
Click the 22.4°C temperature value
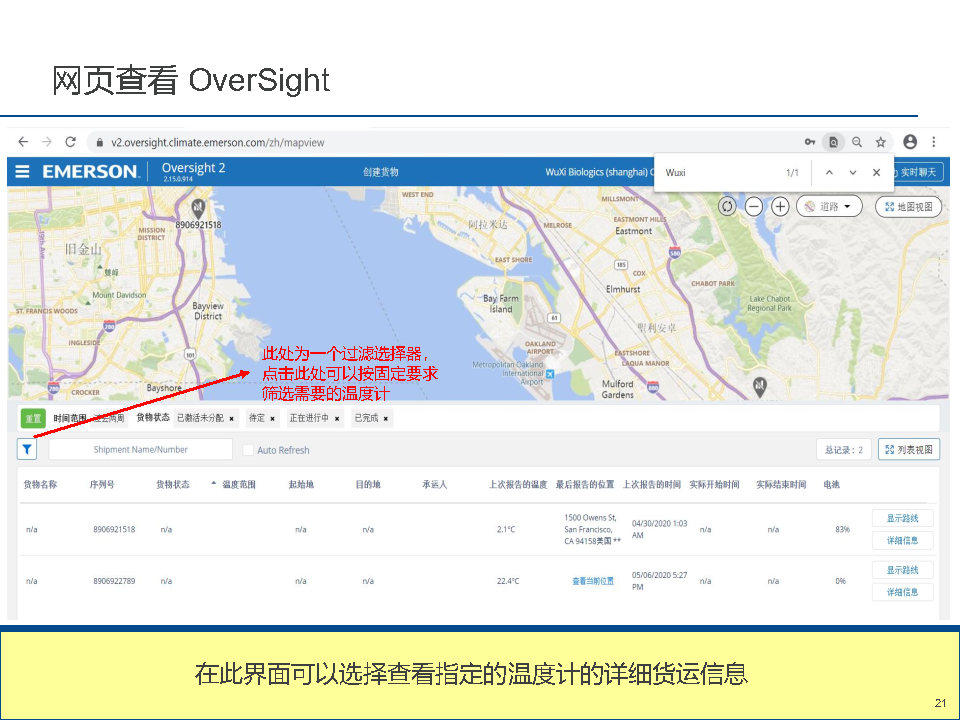(508, 581)
